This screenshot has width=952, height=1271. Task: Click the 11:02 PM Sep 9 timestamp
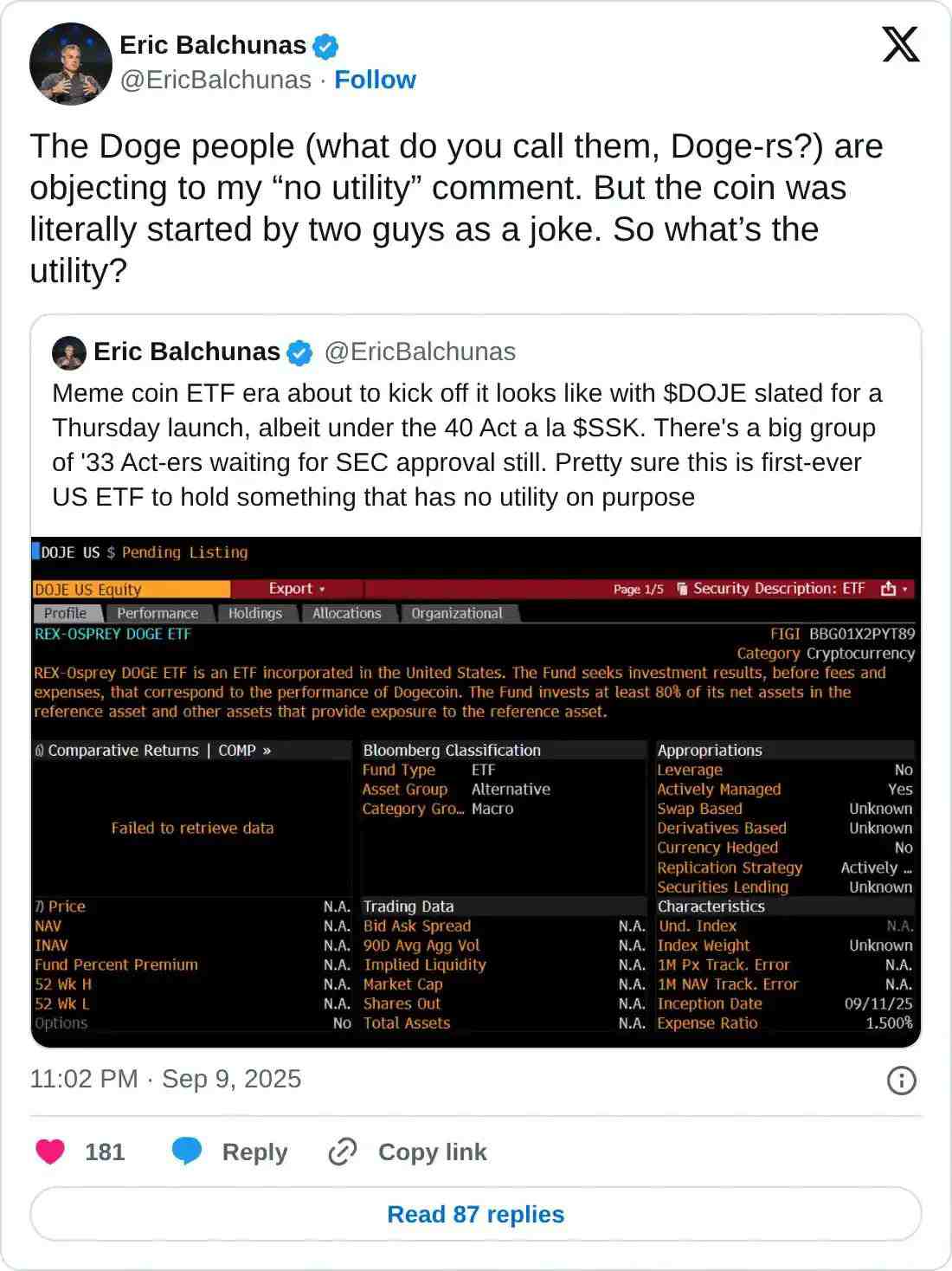pyautogui.click(x=165, y=1079)
